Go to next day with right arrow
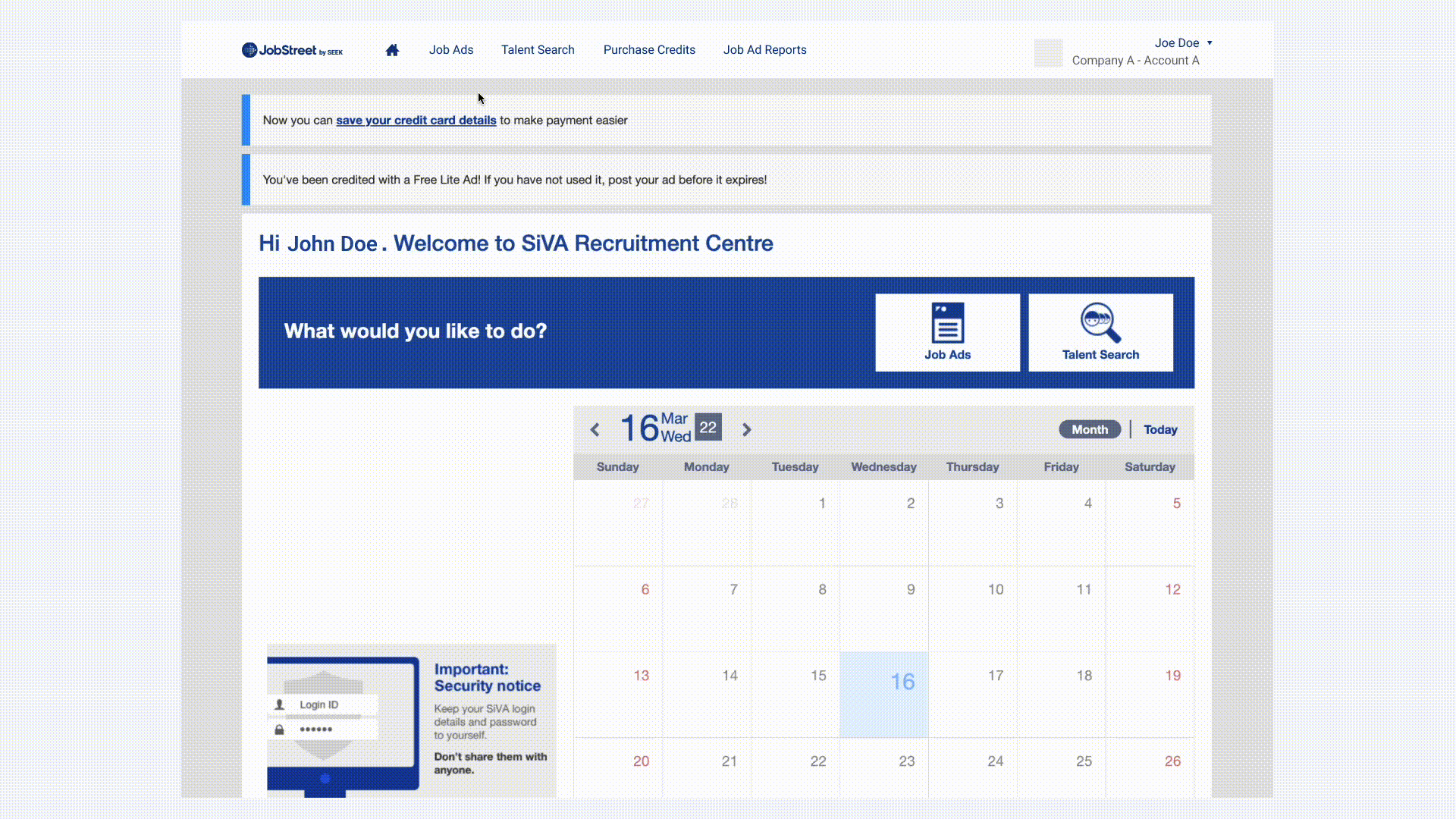The image size is (1456, 819). 747,430
